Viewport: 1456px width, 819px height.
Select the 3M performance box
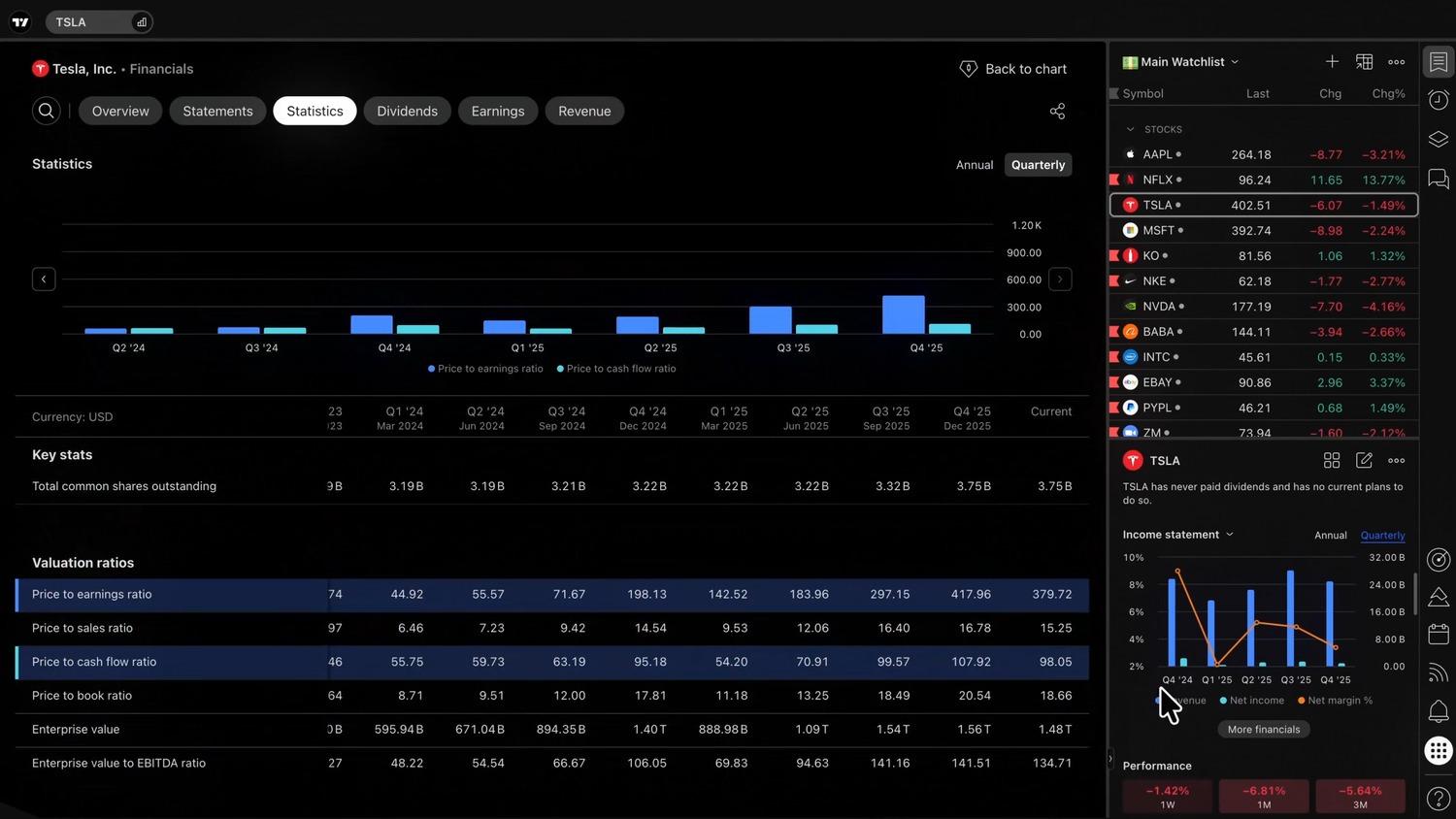coord(1360,797)
